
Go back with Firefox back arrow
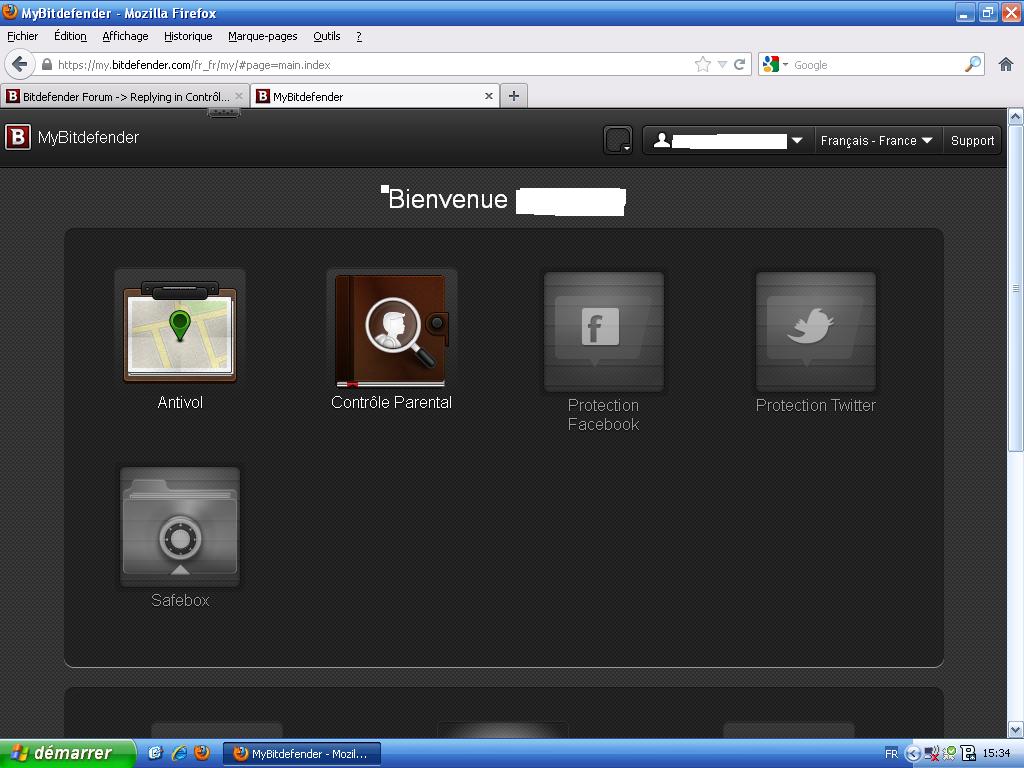pos(20,65)
